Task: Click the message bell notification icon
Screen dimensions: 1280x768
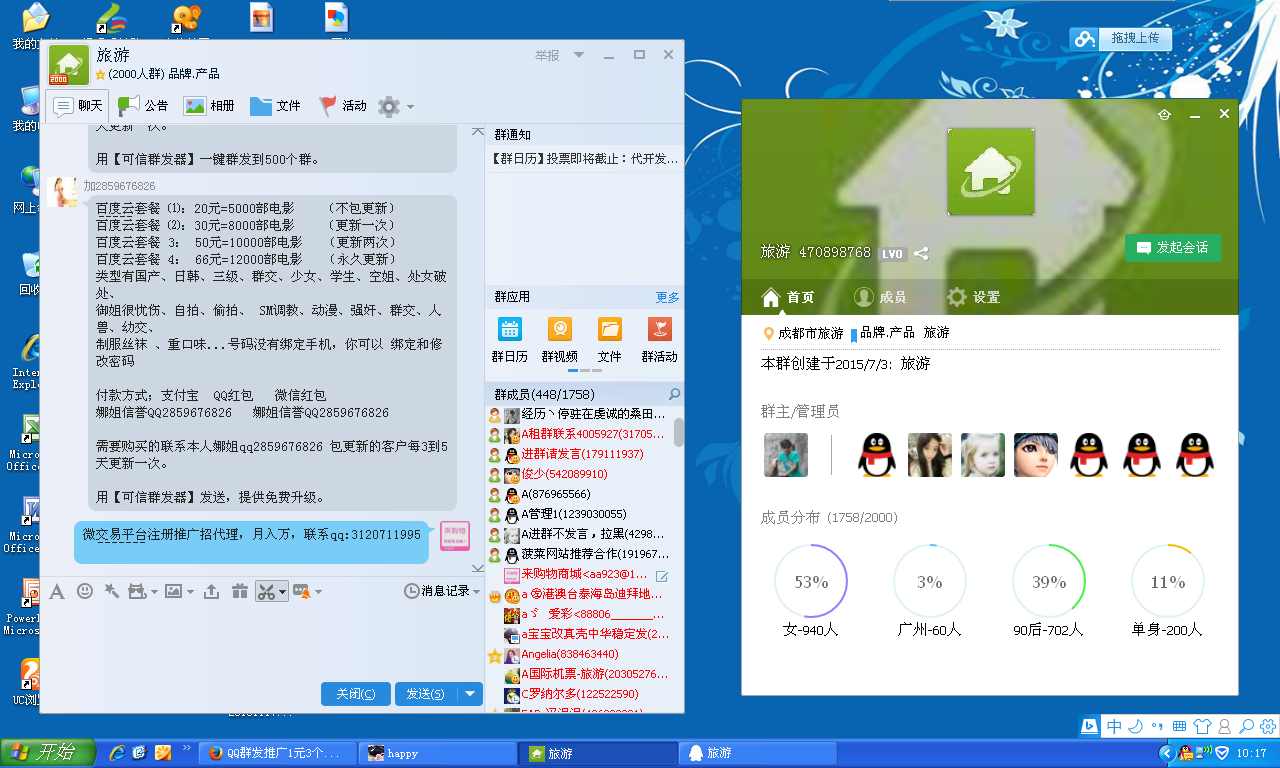Action: coord(300,591)
